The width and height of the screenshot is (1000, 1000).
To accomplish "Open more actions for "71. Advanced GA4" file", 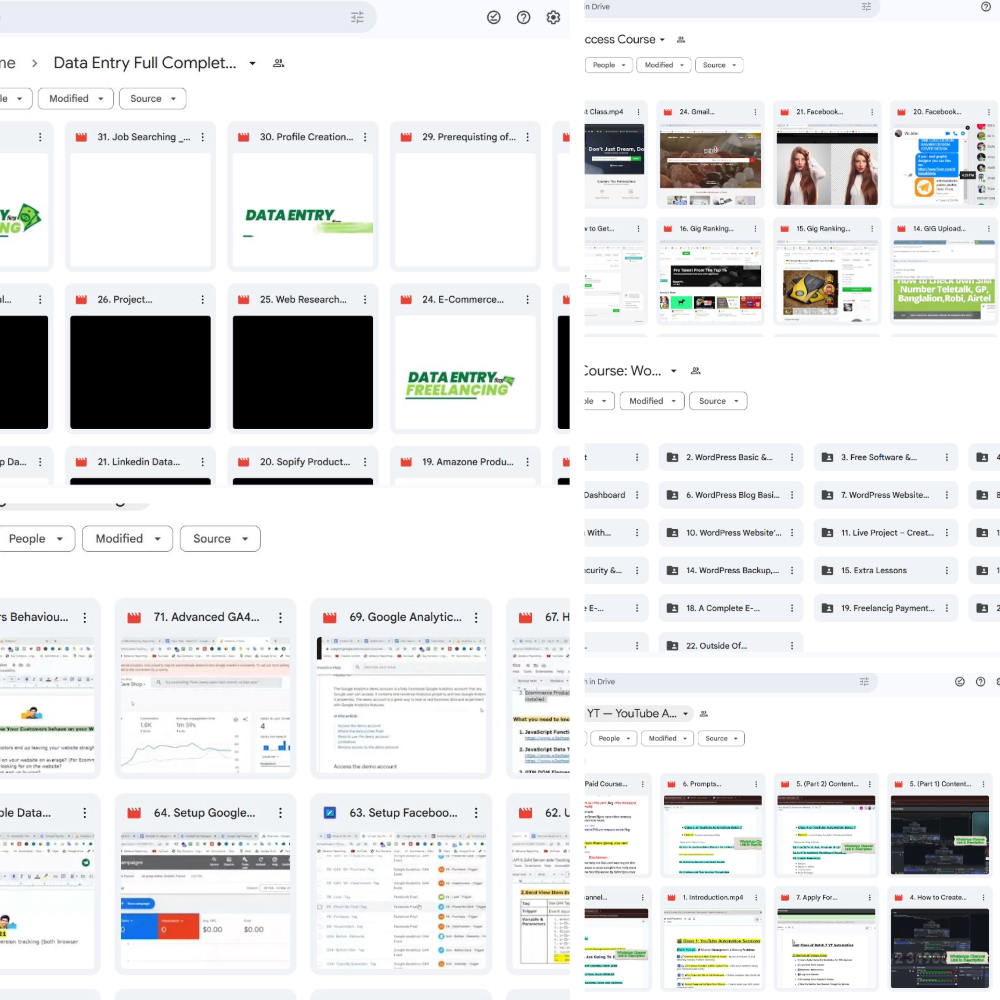I will (281, 617).
